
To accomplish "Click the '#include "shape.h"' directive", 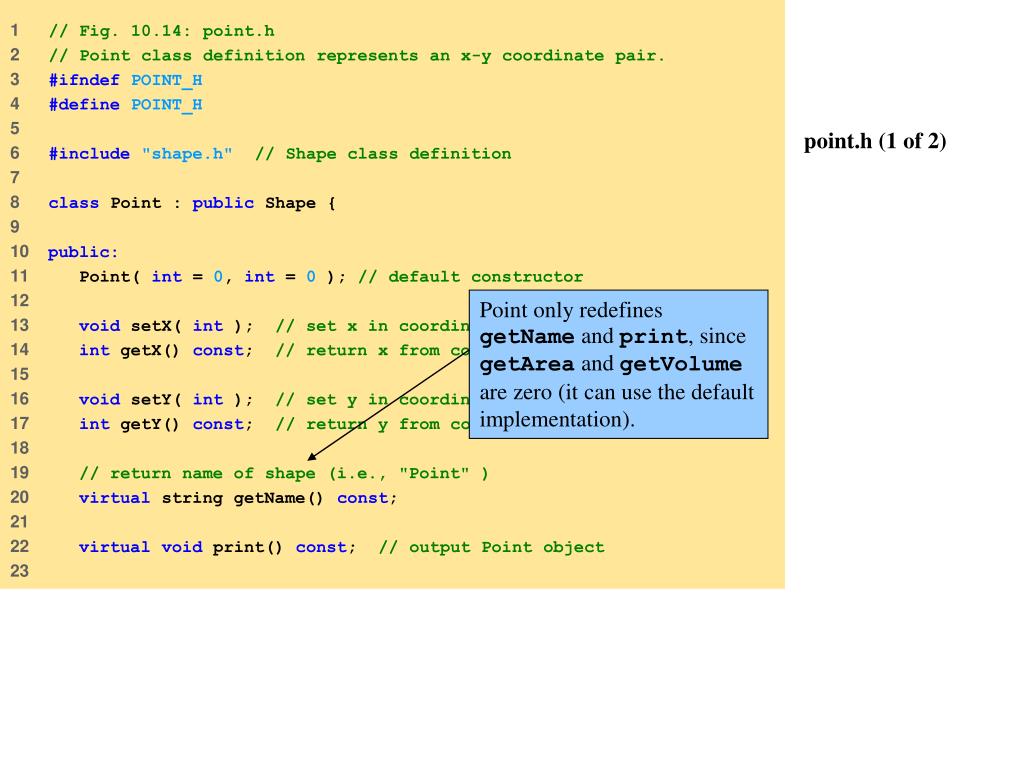I will (140, 153).
